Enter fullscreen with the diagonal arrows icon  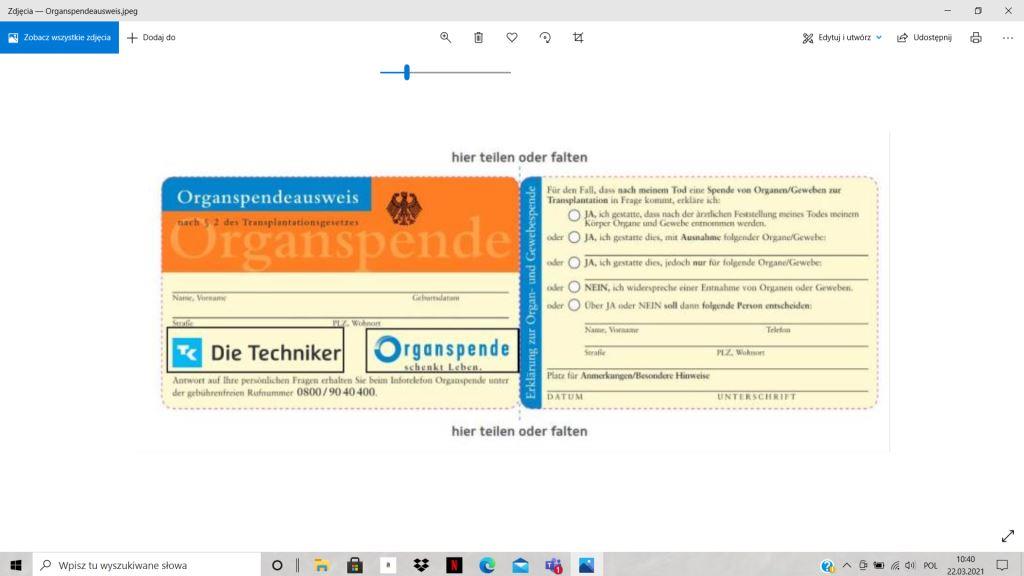1007,536
